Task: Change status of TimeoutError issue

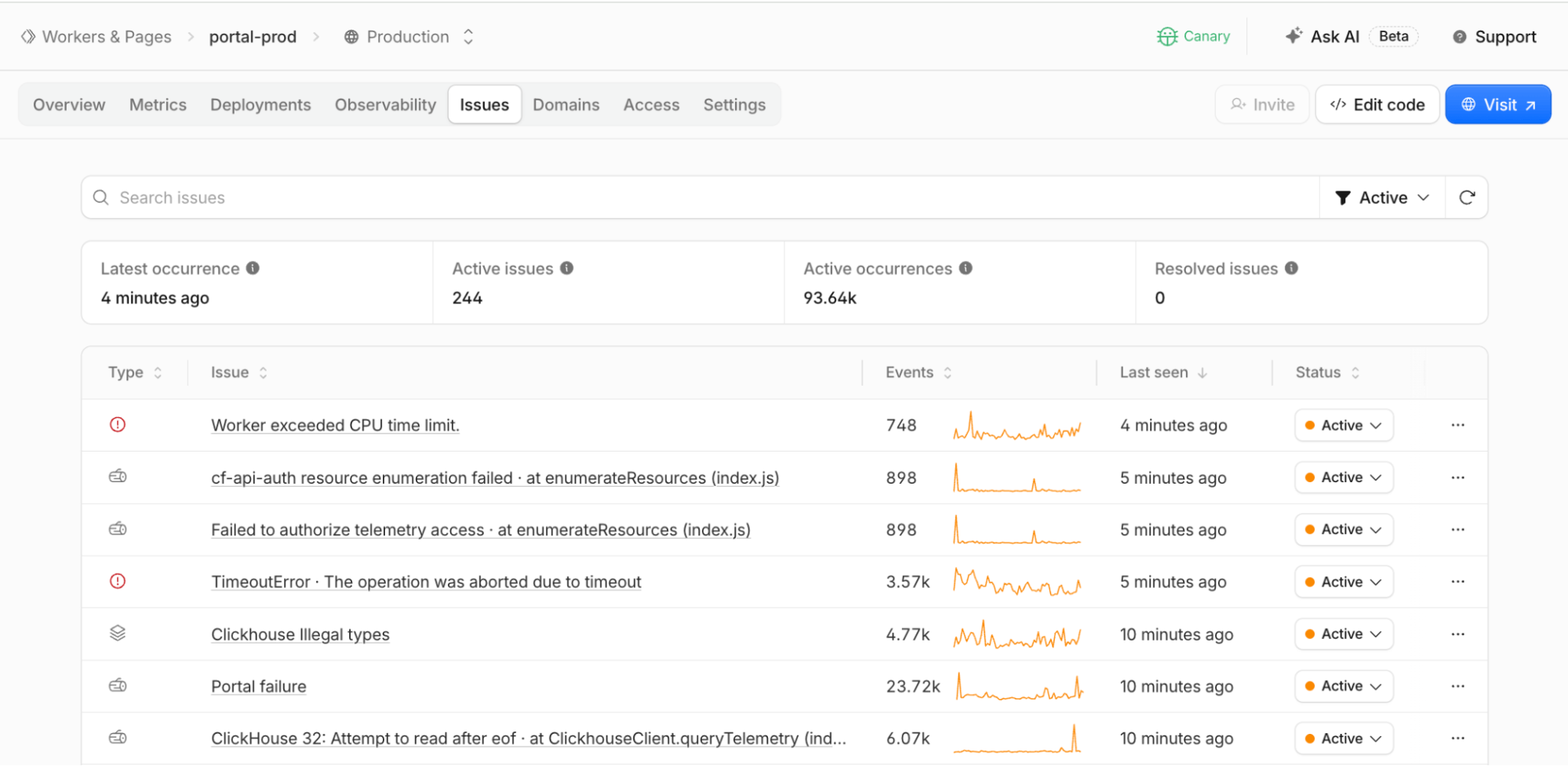Action: pyautogui.click(x=1344, y=582)
